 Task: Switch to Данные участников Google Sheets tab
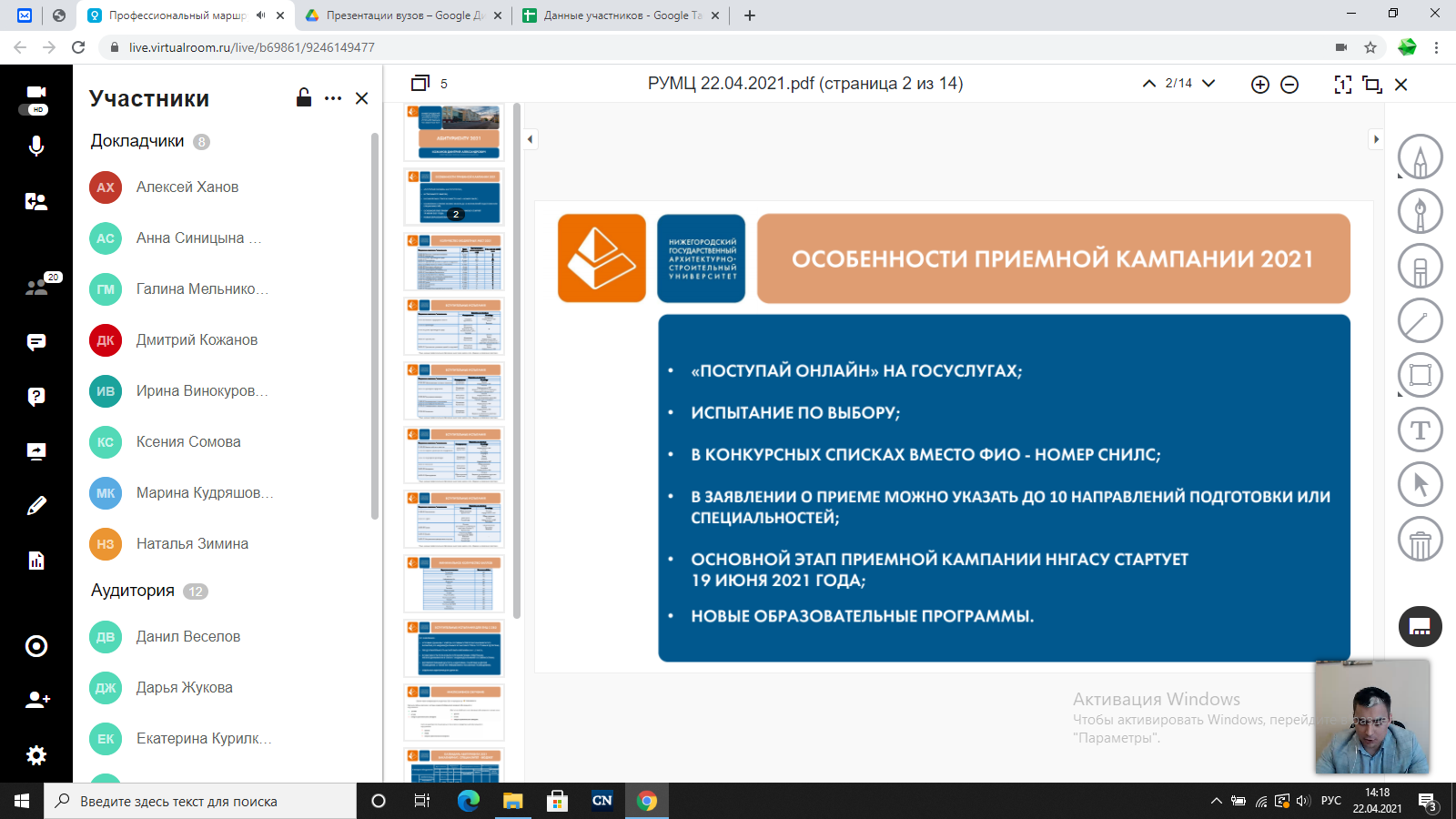click(622, 15)
